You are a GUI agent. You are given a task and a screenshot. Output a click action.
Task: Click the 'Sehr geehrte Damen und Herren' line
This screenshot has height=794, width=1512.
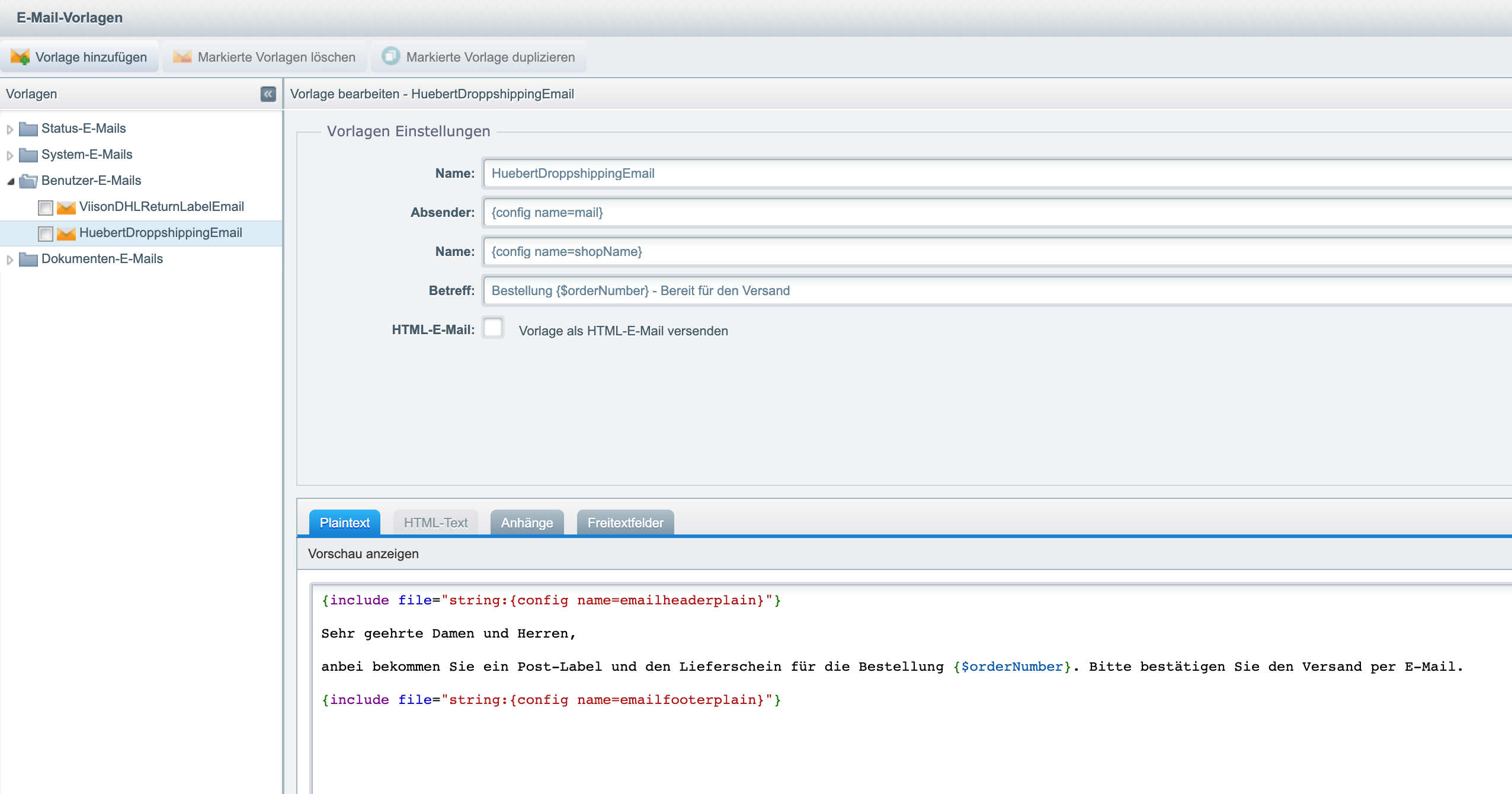[448, 633]
